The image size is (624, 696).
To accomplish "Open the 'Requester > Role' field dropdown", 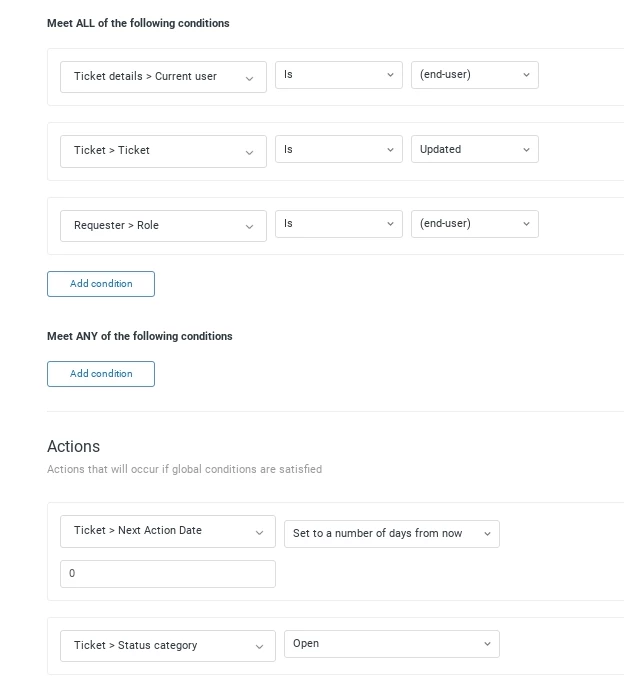I will 163,226.
